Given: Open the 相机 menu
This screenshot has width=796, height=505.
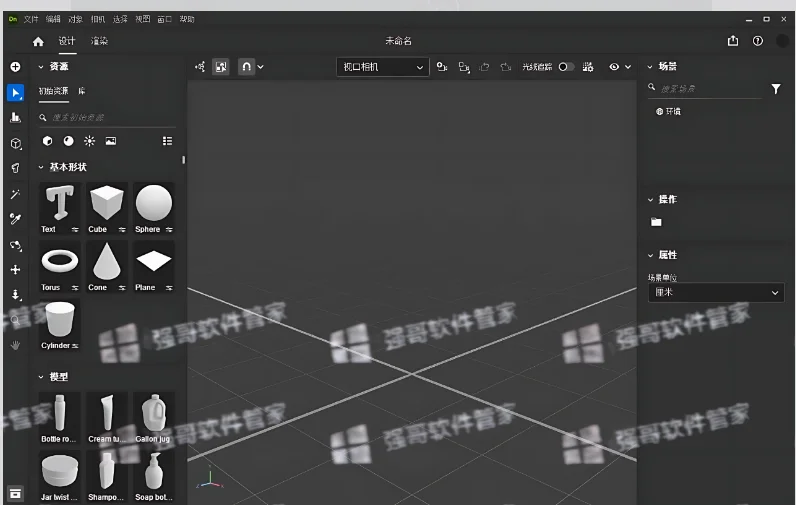Looking at the screenshot, I should pos(97,19).
